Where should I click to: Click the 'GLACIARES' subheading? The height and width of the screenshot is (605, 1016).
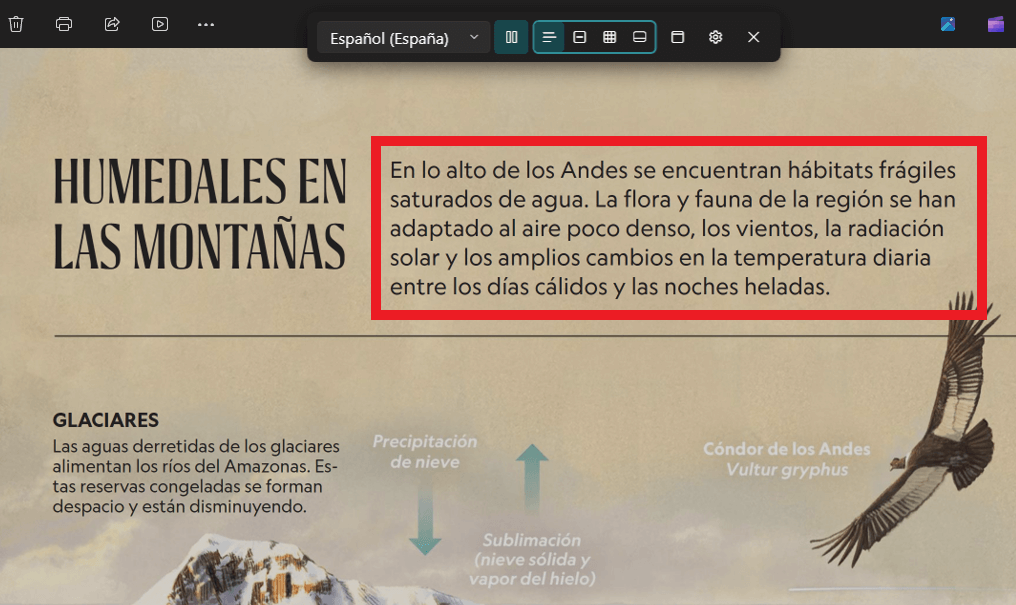coord(106,420)
